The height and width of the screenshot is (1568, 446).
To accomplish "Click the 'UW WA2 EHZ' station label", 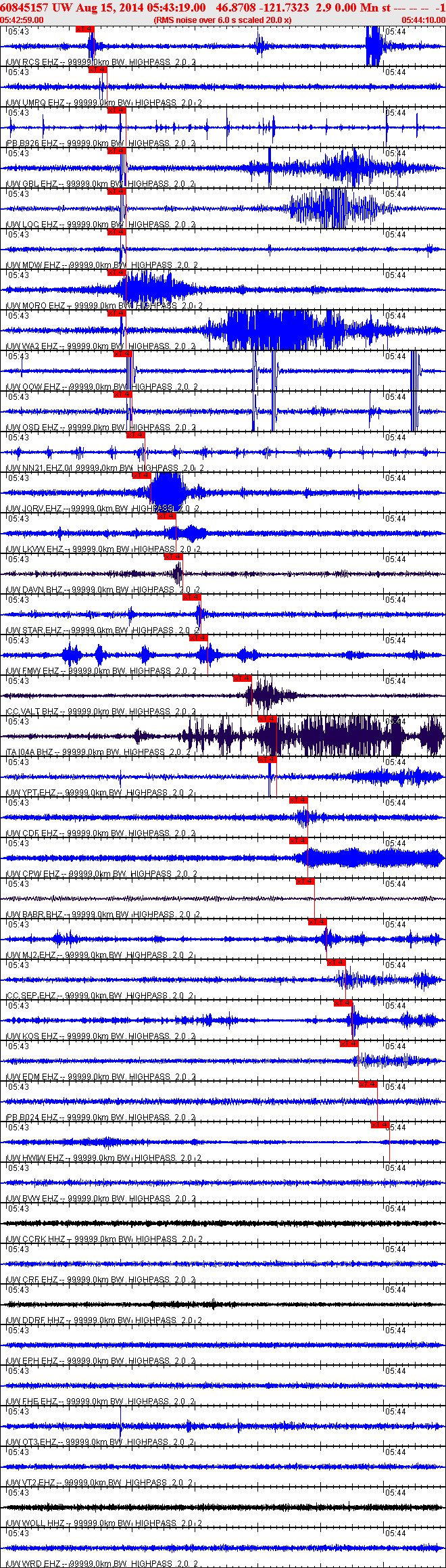I will pos(32,346).
